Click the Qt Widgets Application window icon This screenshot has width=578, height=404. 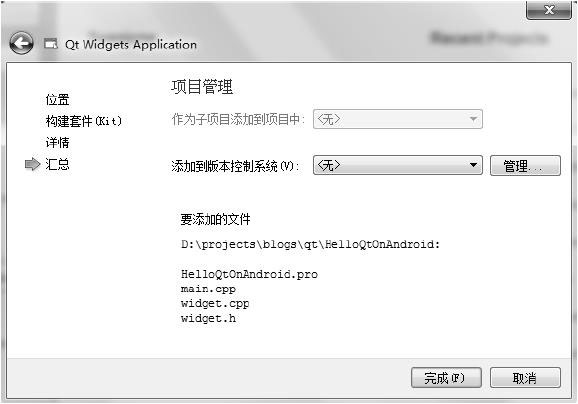(x=51, y=44)
